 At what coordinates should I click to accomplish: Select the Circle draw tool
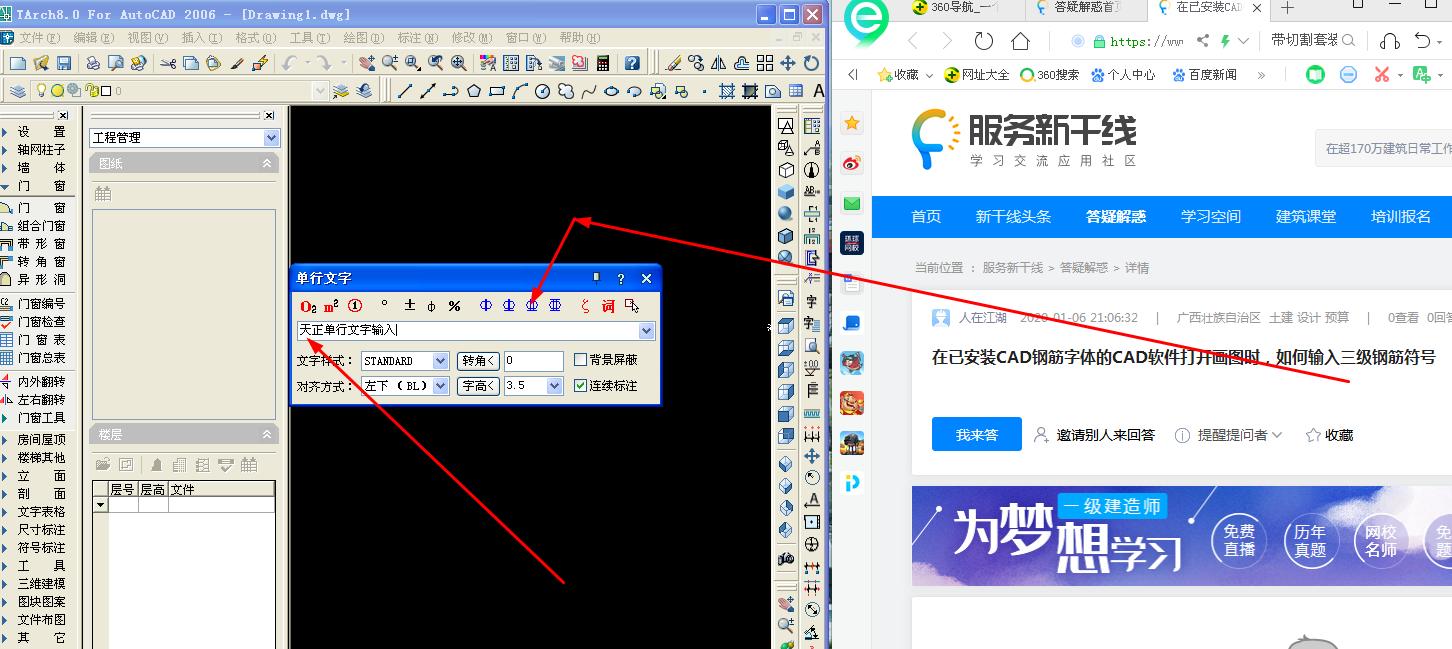pos(542,91)
